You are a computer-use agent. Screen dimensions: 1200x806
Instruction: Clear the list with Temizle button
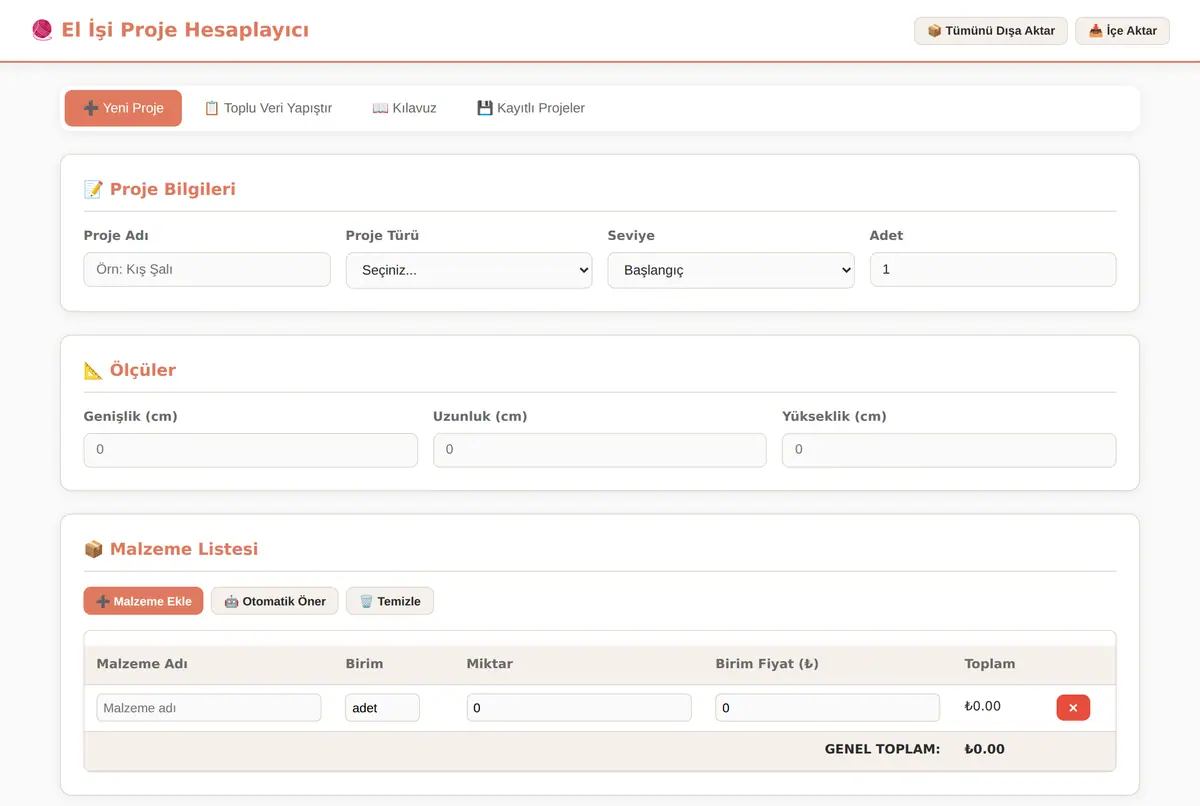[x=390, y=601]
